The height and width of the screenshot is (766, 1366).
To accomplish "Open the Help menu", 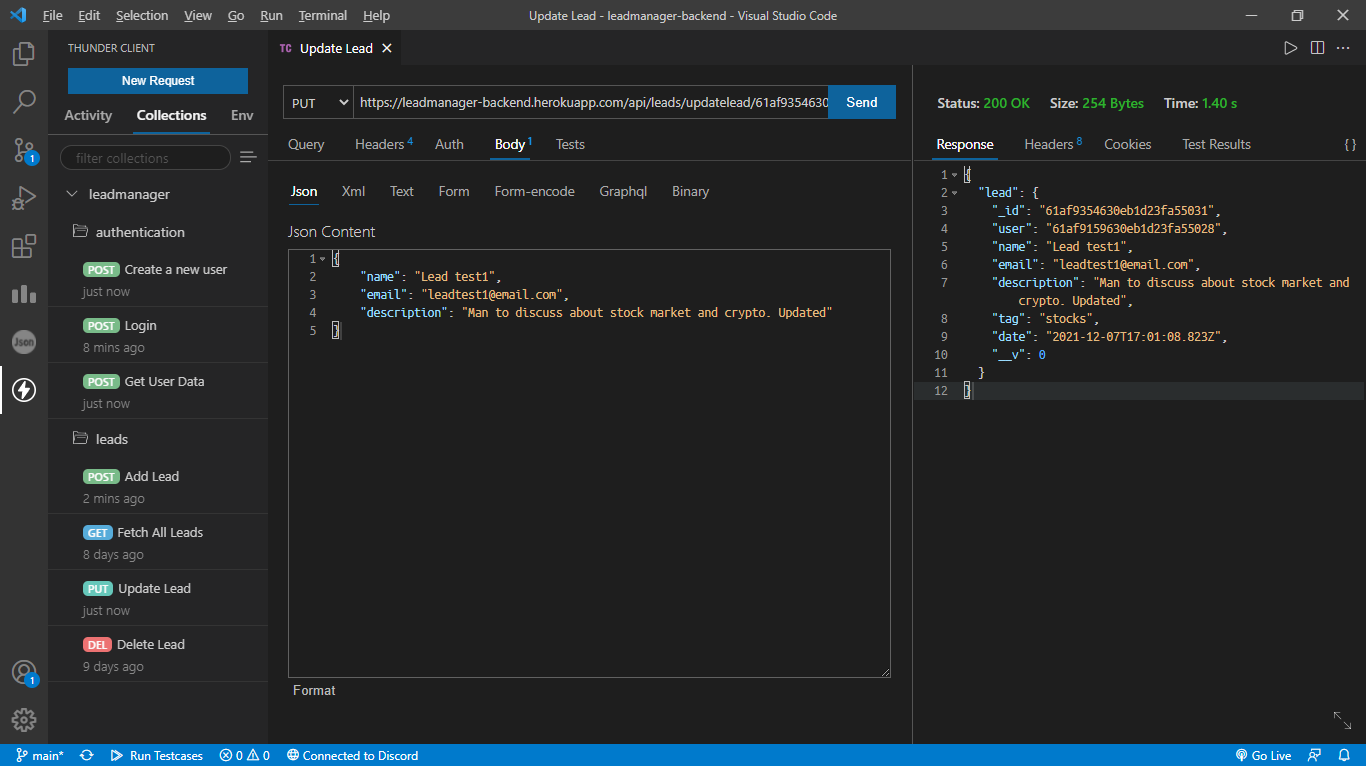I will point(376,16).
